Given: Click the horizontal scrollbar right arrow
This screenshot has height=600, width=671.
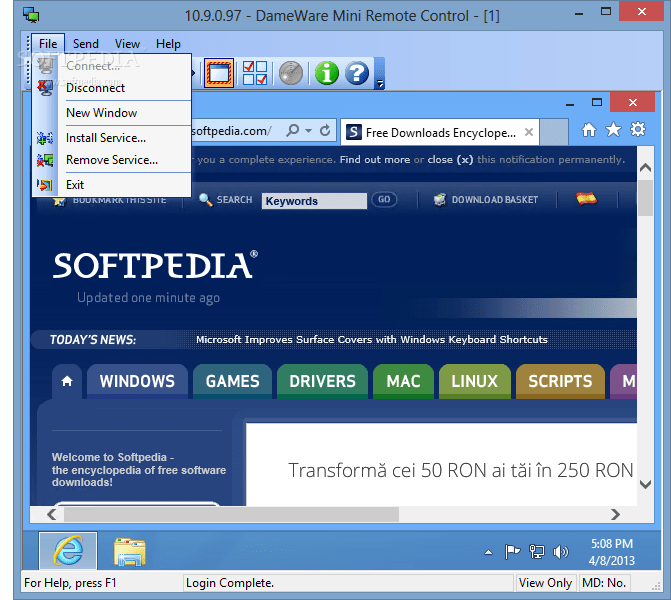Looking at the screenshot, I should (615, 514).
